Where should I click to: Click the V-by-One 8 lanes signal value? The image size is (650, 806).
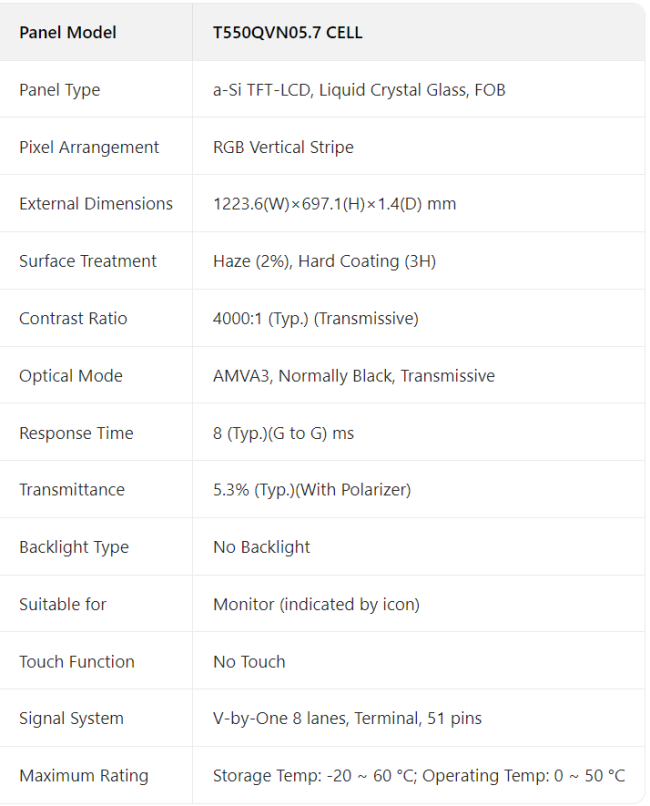(x=347, y=718)
